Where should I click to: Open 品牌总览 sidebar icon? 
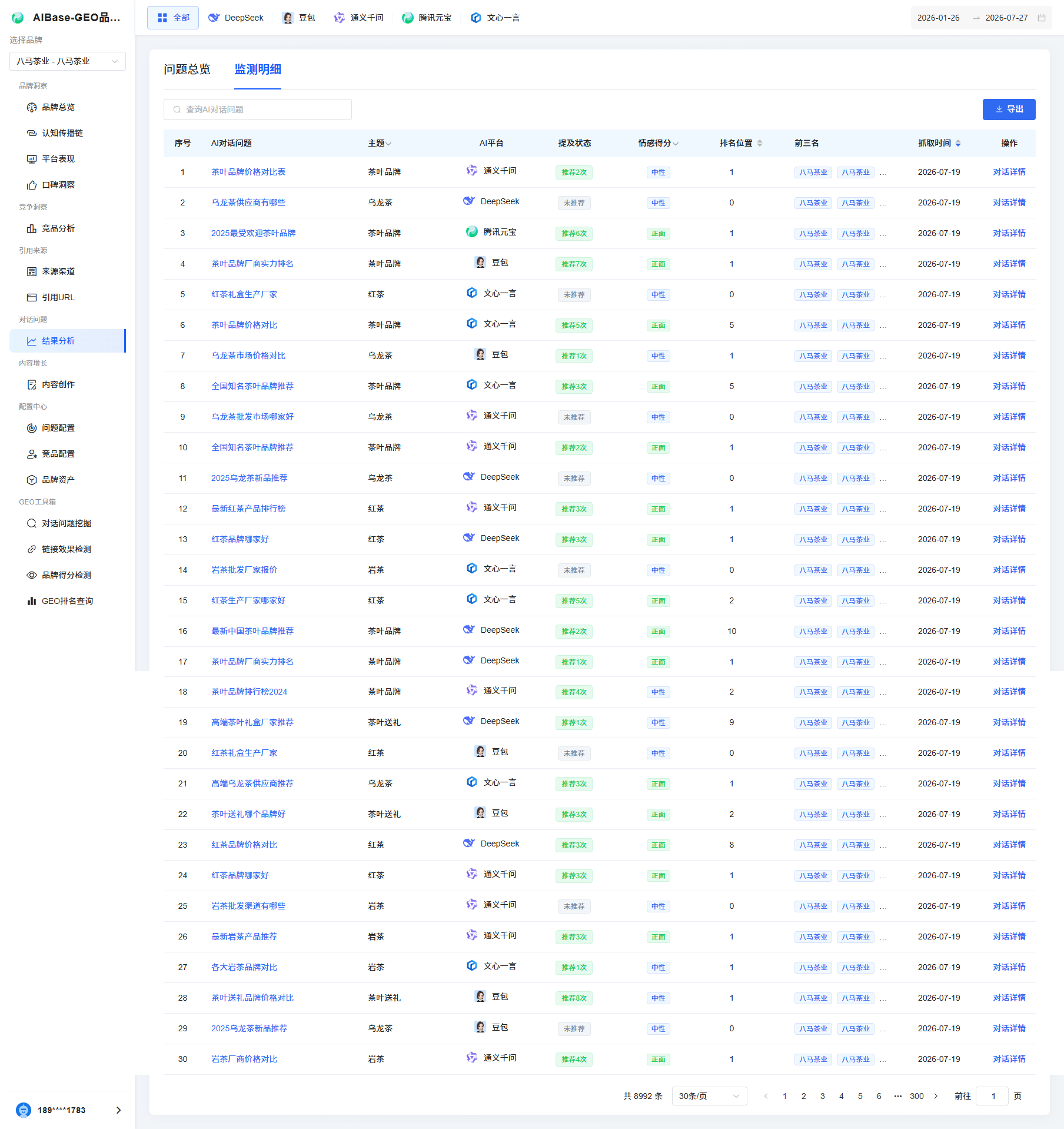click(32, 107)
